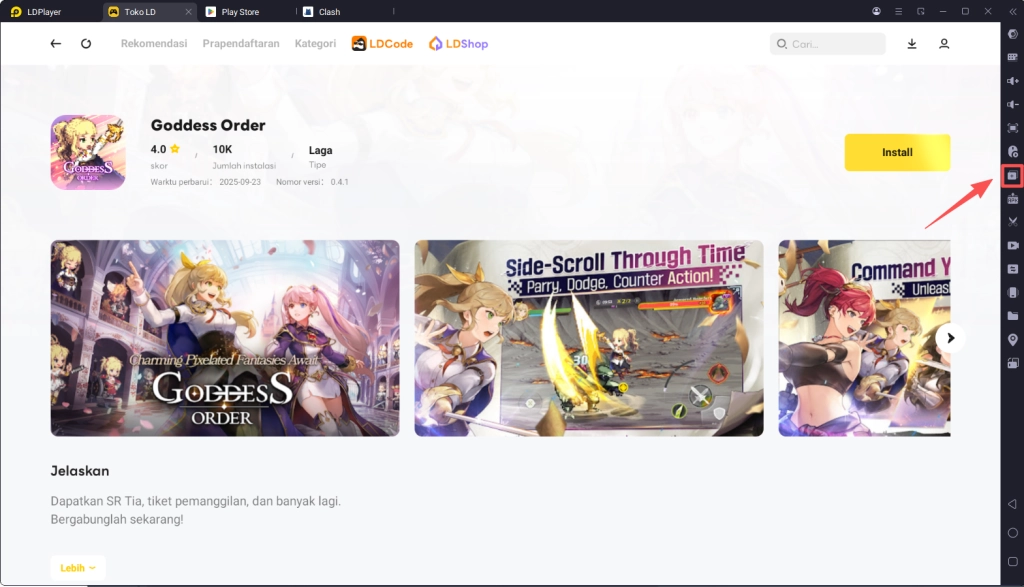The height and width of the screenshot is (587, 1024).
Task: Click the Goddess Order app icon
Action: coord(88,152)
